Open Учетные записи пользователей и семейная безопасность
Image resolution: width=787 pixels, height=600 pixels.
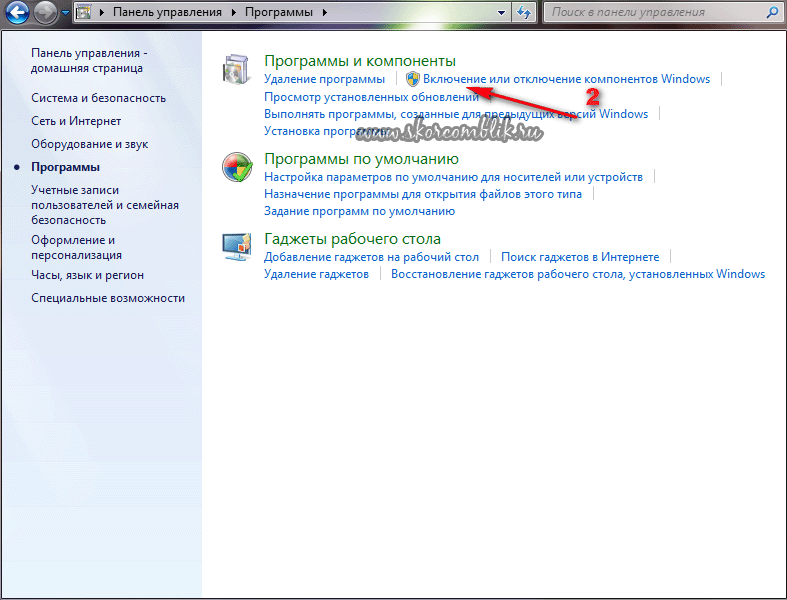105,205
